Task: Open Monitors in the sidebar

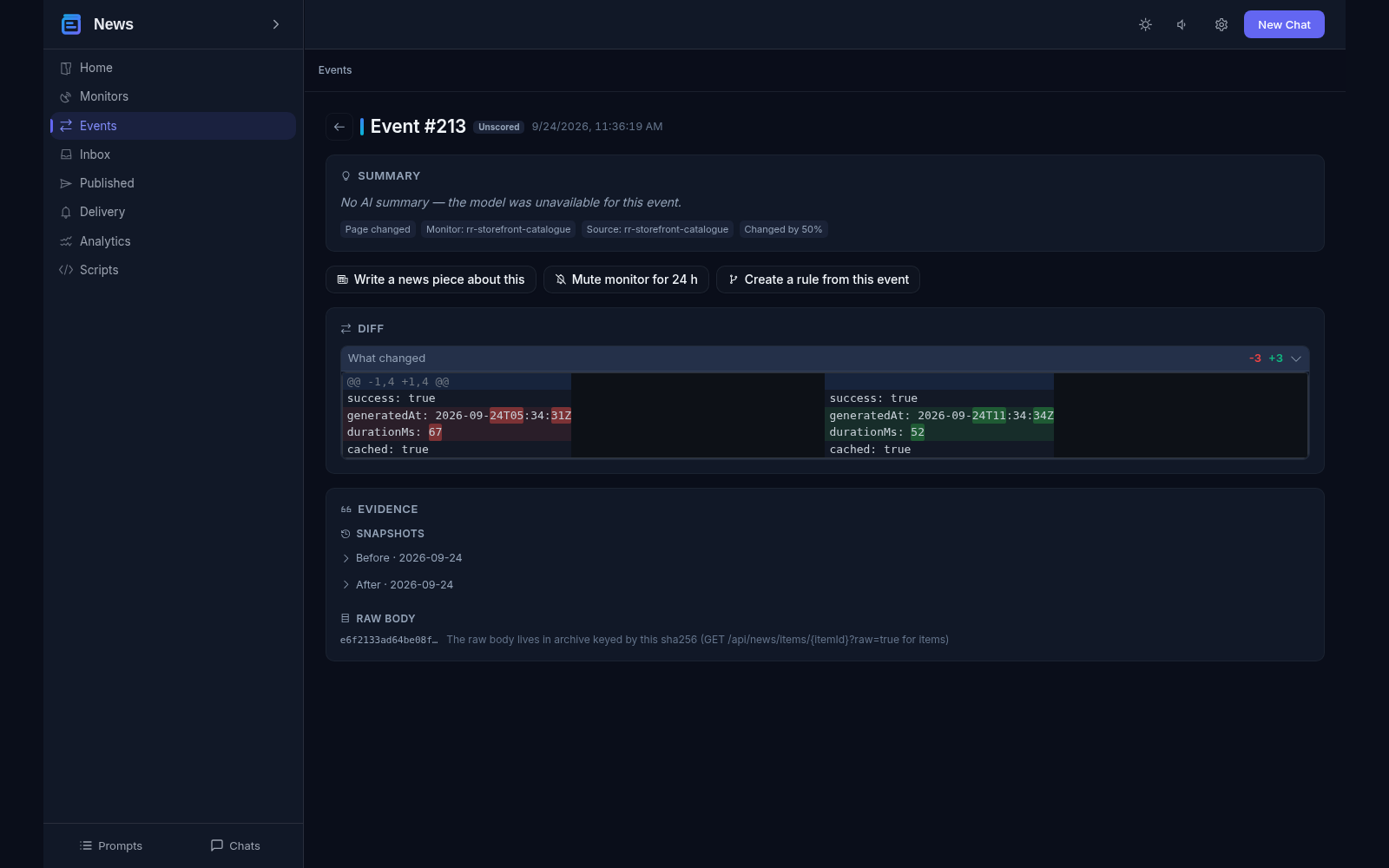Action: click(x=173, y=96)
